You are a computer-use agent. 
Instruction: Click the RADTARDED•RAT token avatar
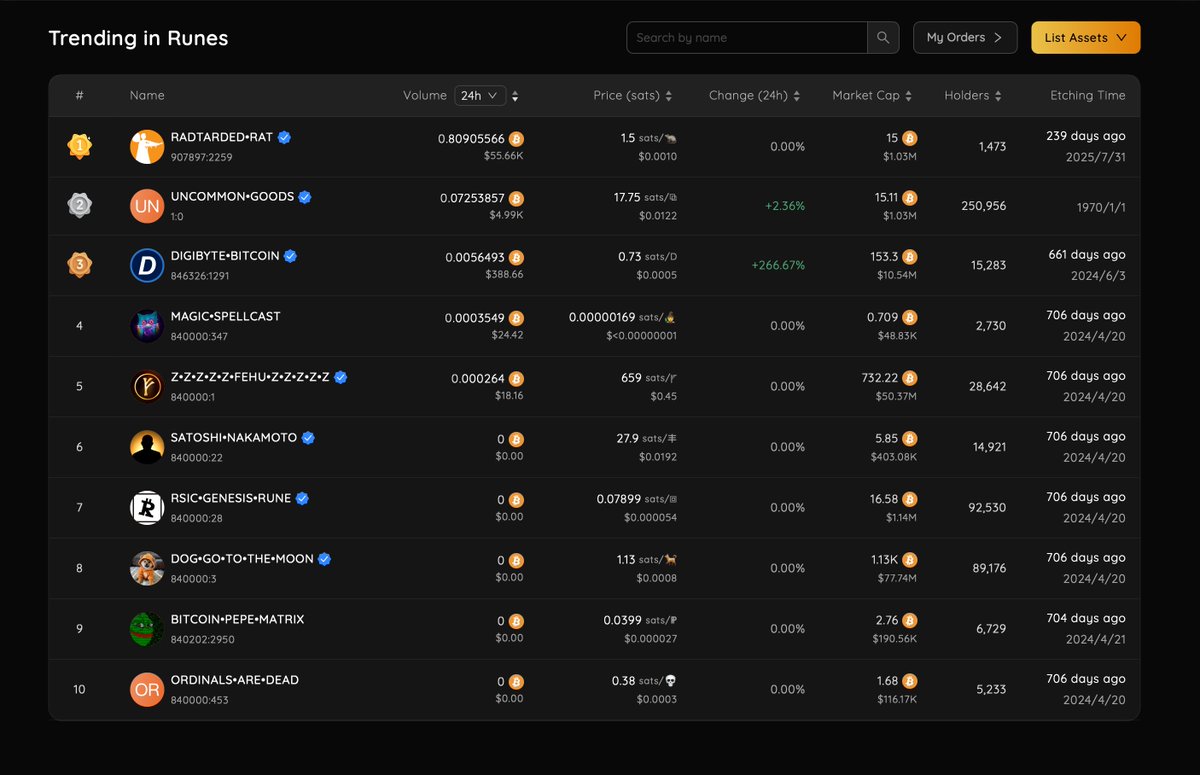147,147
